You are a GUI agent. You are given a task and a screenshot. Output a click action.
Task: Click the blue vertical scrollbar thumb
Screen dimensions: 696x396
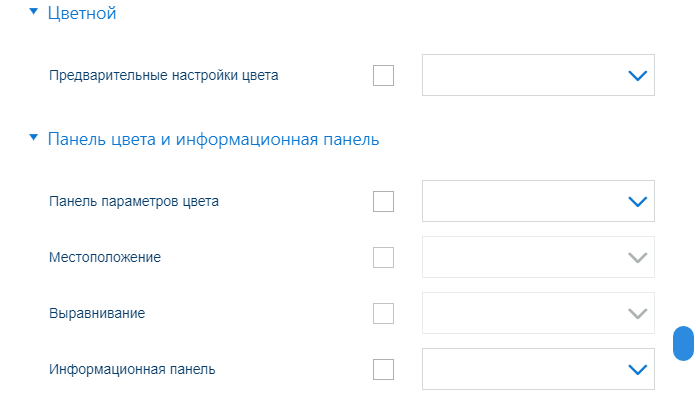point(684,343)
